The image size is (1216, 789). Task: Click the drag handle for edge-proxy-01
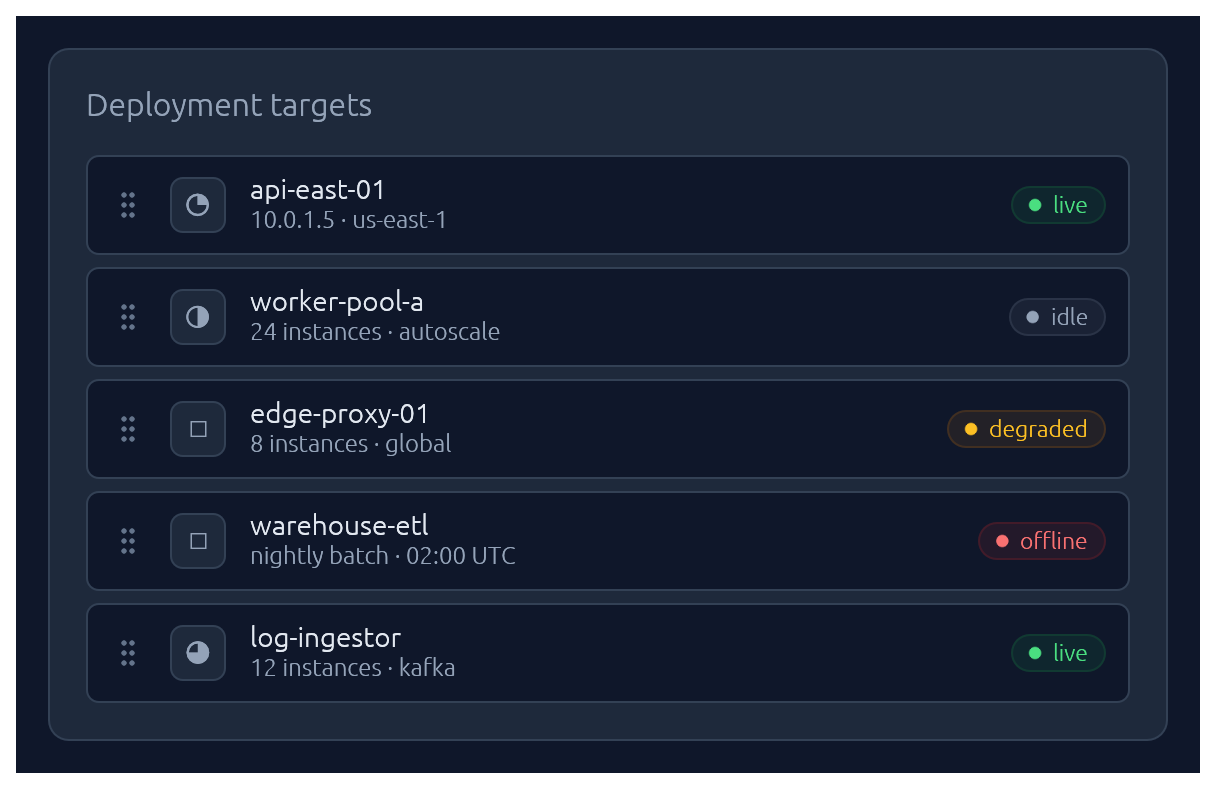pyautogui.click(x=128, y=429)
